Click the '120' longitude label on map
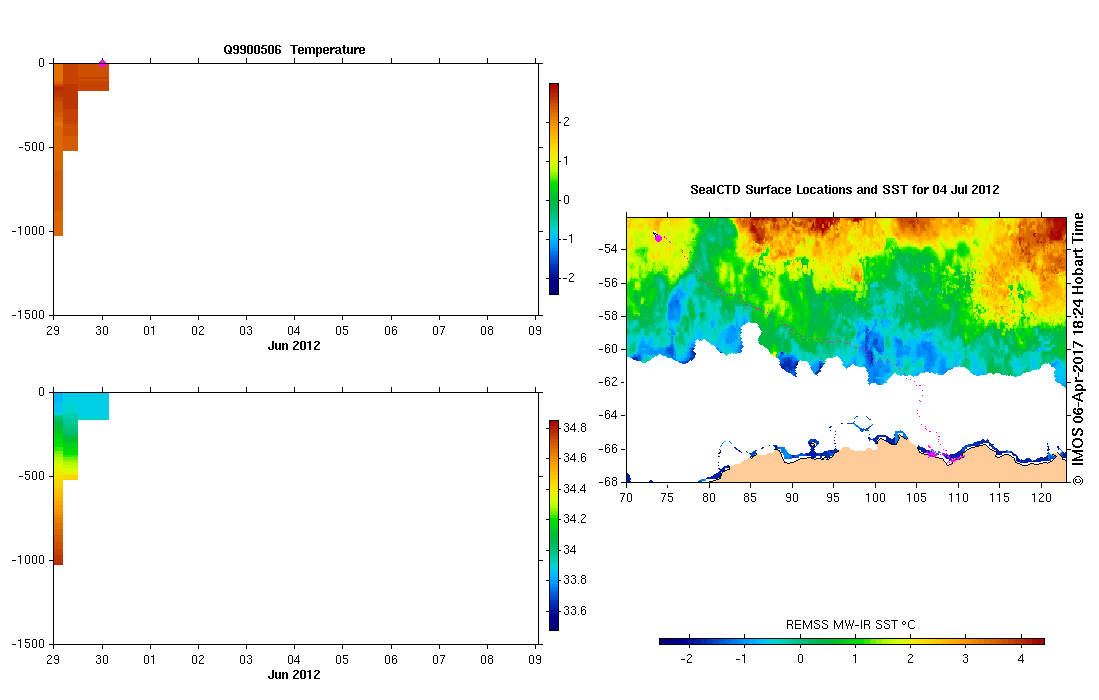This screenshot has height=700, width=1099. [x=1042, y=497]
